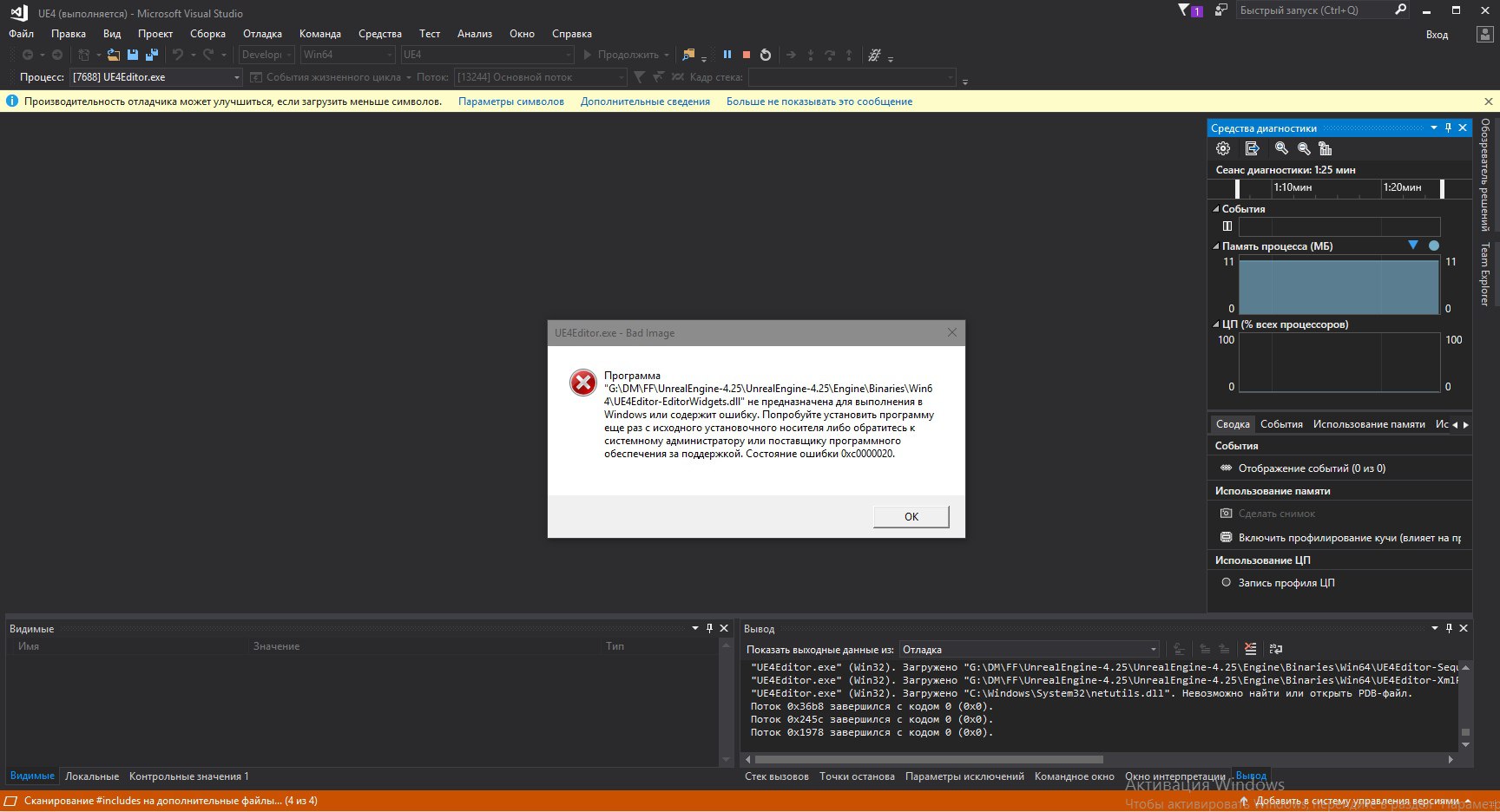Click the Output panel horizontal scrollbar

[x=929, y=759]
